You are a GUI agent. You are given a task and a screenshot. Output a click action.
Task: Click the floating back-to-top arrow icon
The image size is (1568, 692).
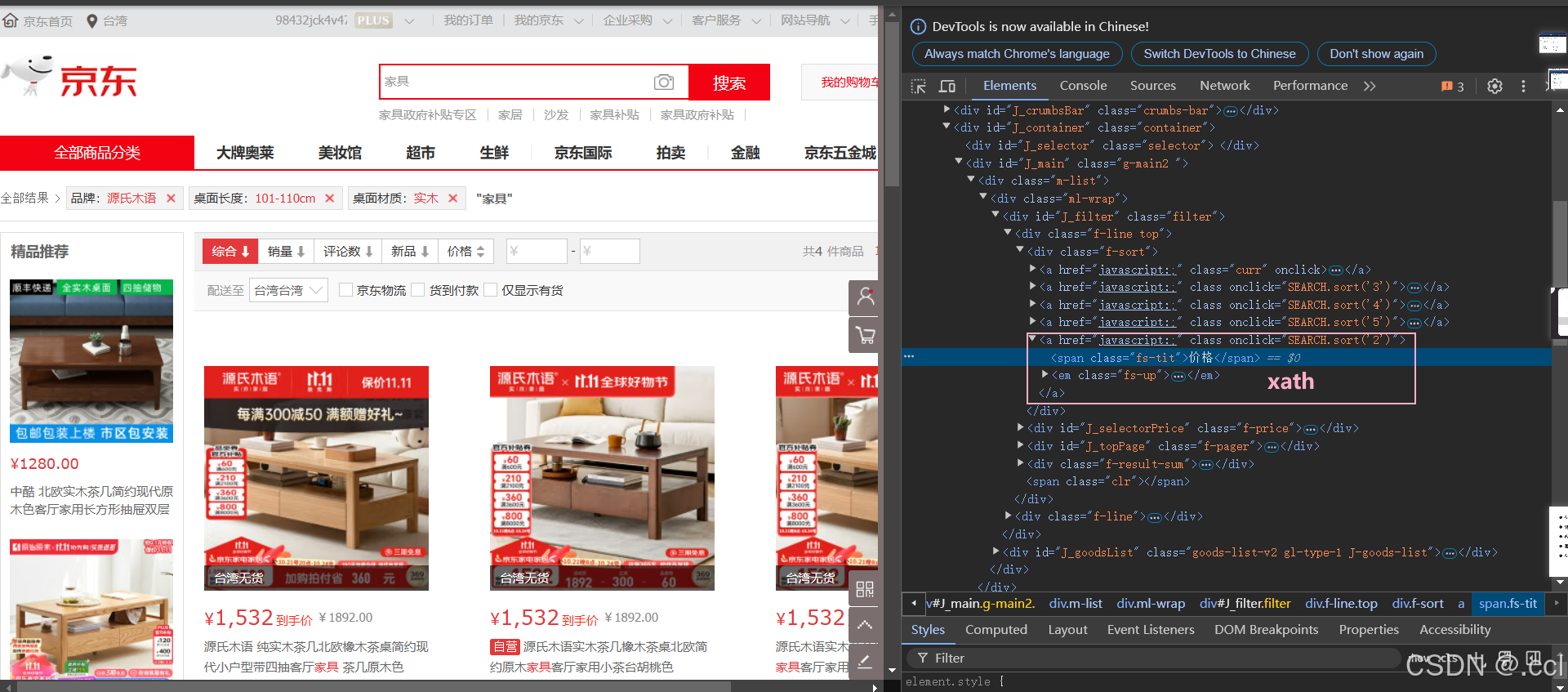pyautogui.click(x=865, y=625)
